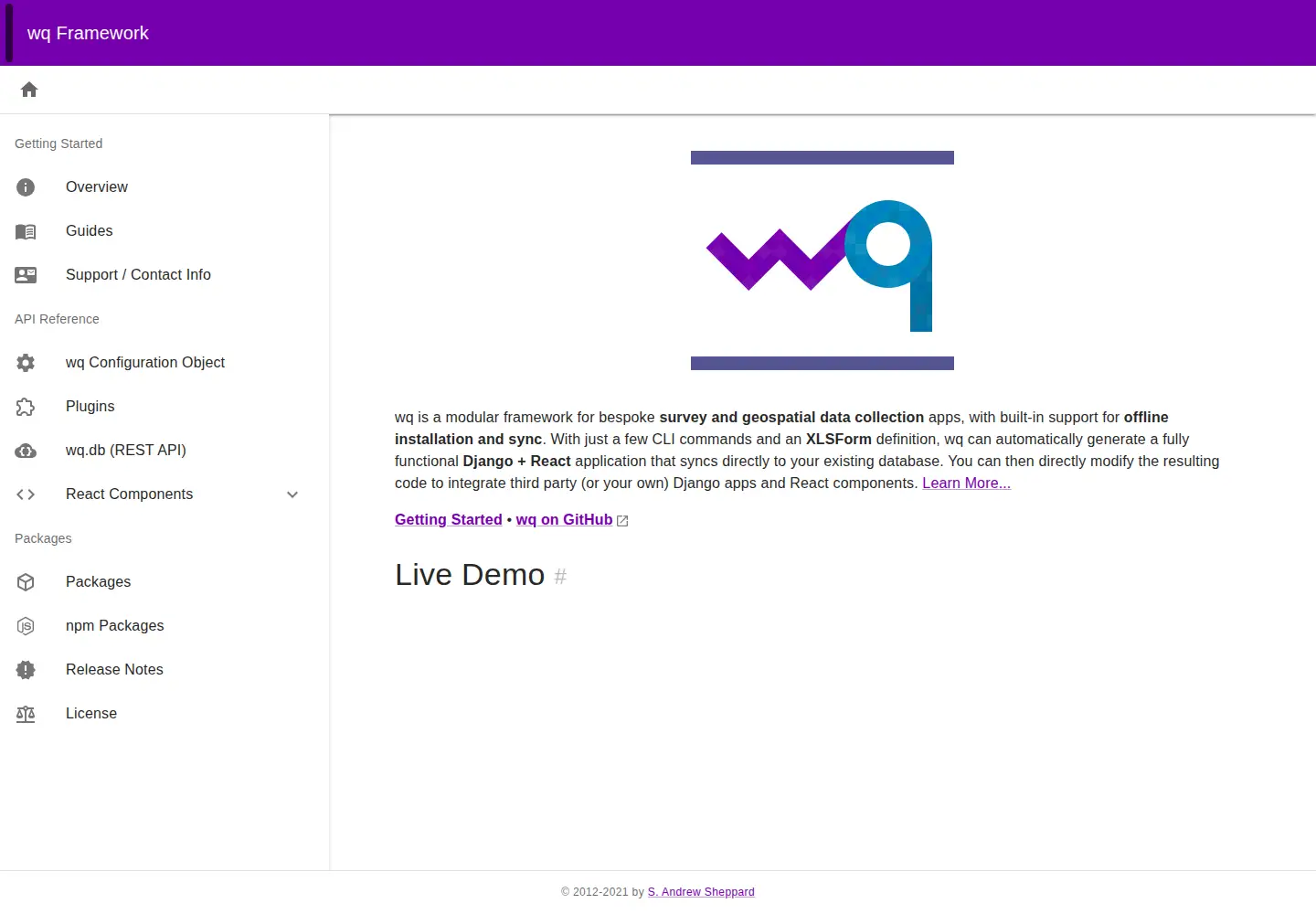Image resolution: width=1316 pixels, height=914 pixels.
Task: Click the code brackets icon for React Components
Action: [x=26, y=494]
